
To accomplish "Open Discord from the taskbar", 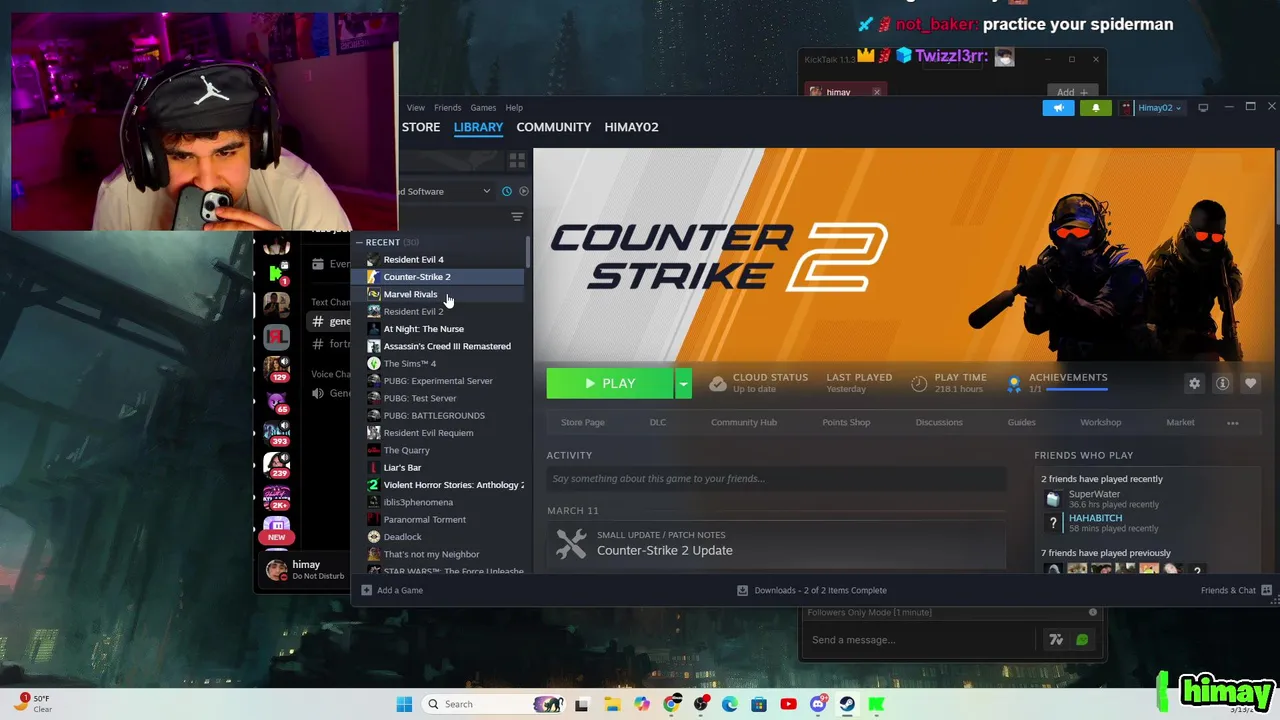I will click(818, 704).
